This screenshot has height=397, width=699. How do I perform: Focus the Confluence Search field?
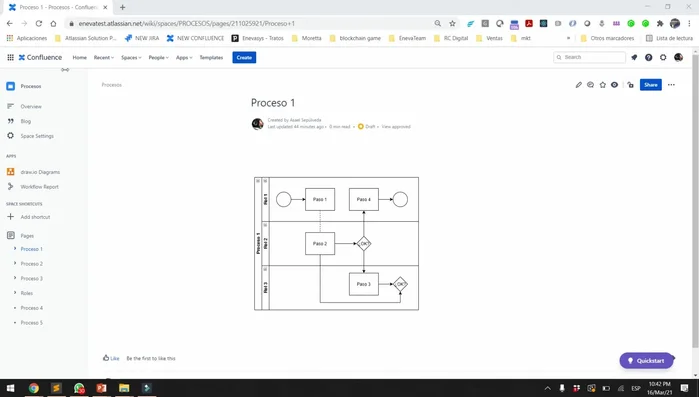589,57
